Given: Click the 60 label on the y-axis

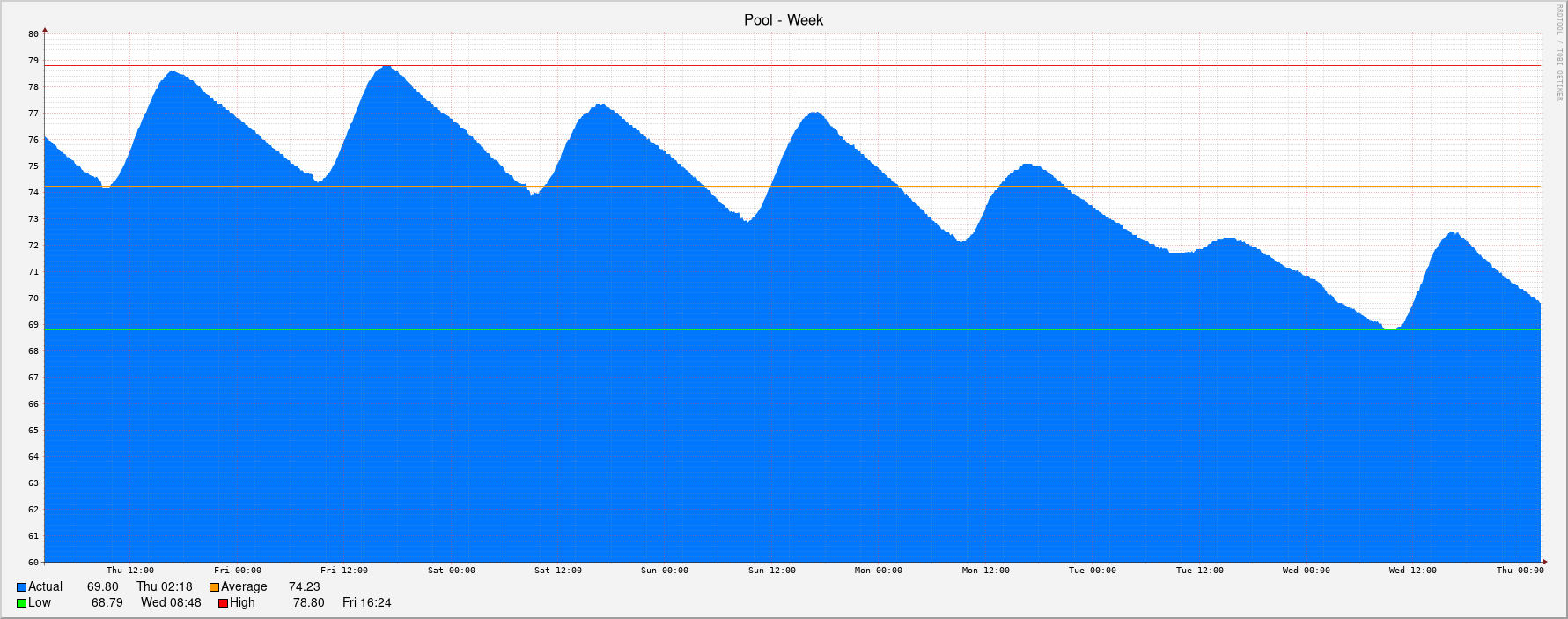Looking at the screenshot, I should (x=33, y=562).
